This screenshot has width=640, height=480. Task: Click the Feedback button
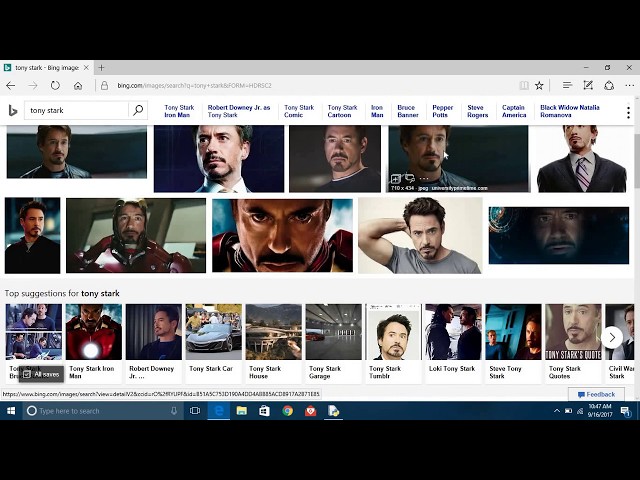pos(596,394)
